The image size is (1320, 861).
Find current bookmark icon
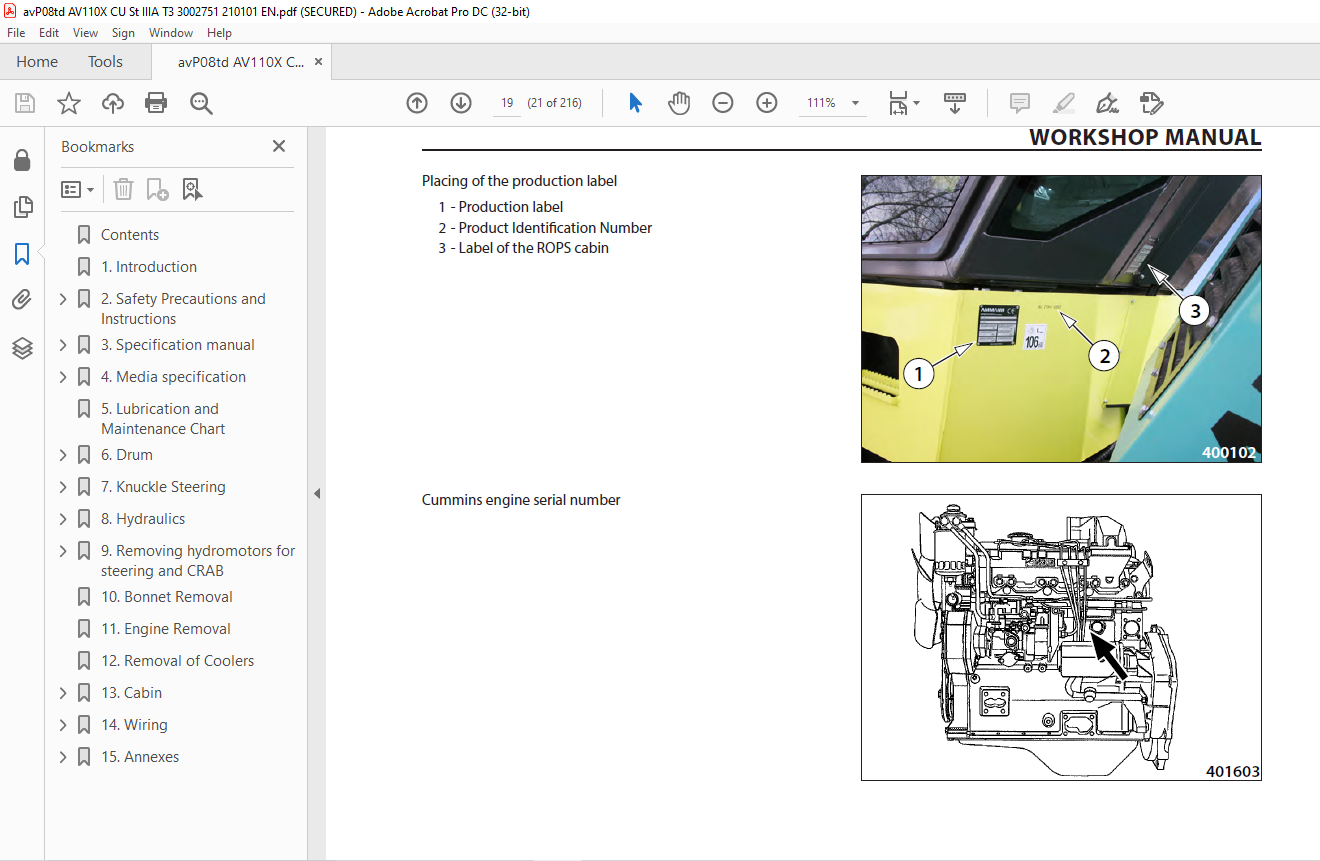[192, 189]
